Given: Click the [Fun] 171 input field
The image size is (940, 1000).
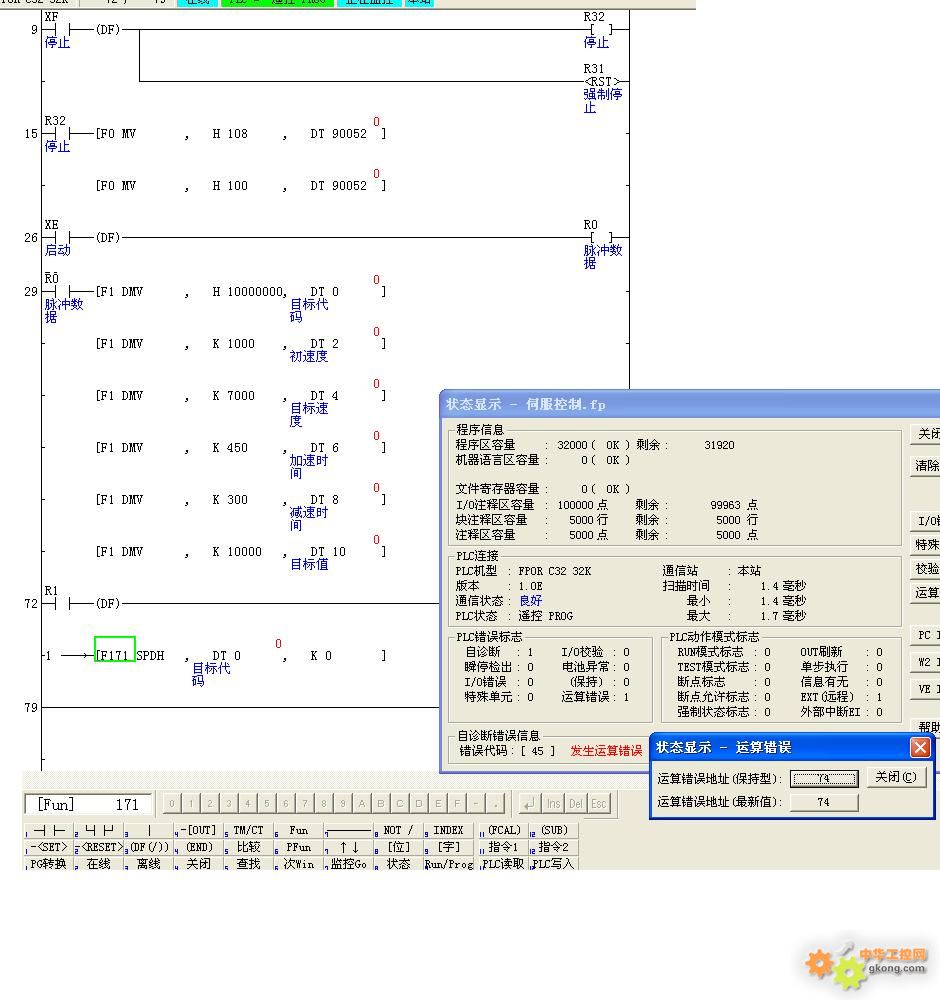Looking at the screenshot, I should tap(88, 804).
